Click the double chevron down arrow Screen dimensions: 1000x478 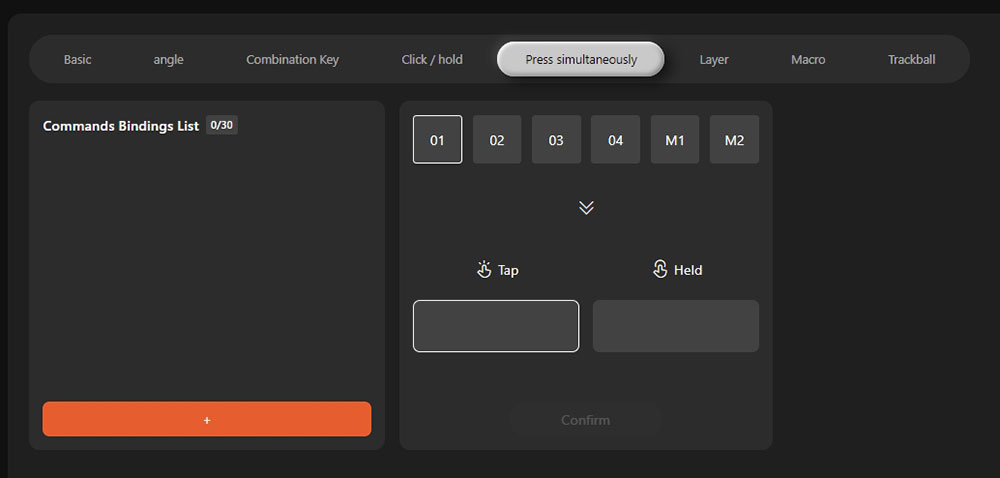pyautogui.click(x=586, y=208)
